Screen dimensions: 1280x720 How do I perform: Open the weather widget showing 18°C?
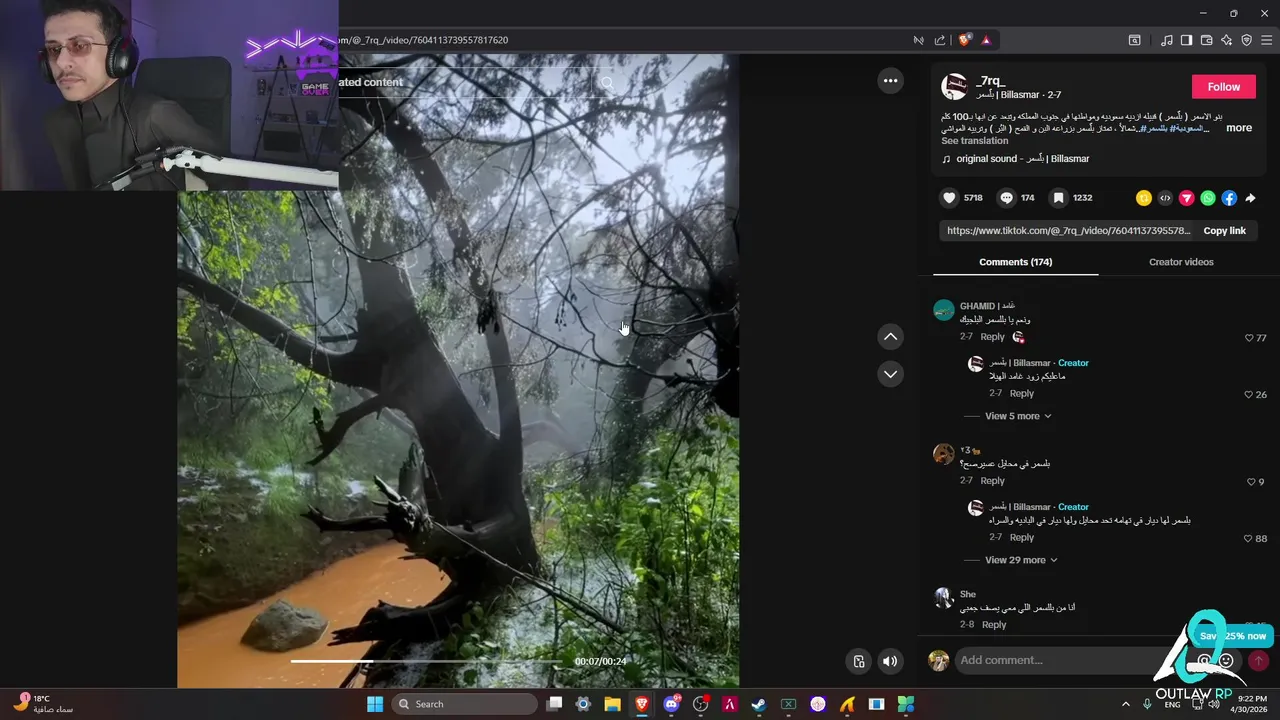(x=44, y=704)
